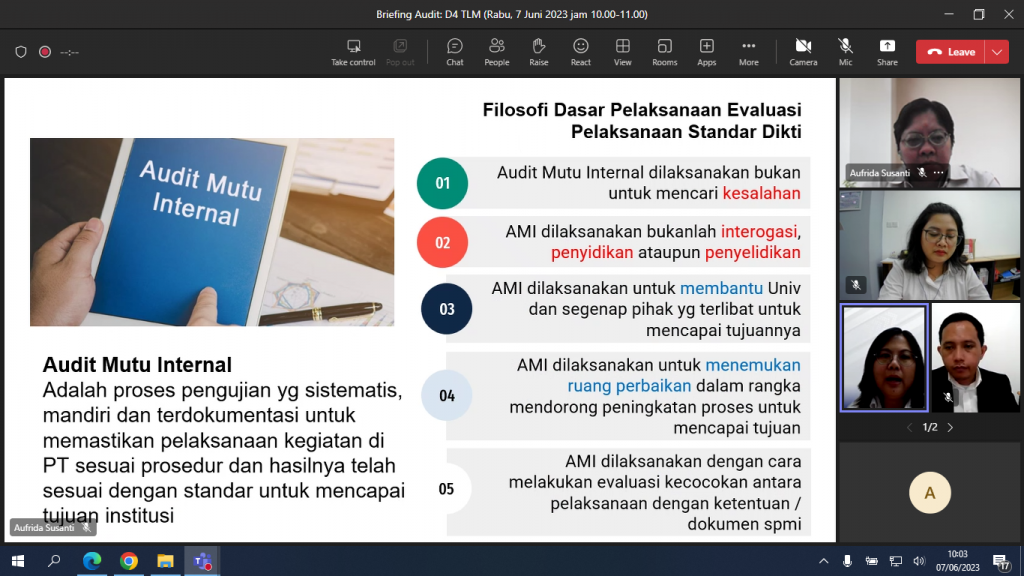Toggle the Camera on
The height and width of the screenshot is (576, 1024).
(x=803, y=51)
